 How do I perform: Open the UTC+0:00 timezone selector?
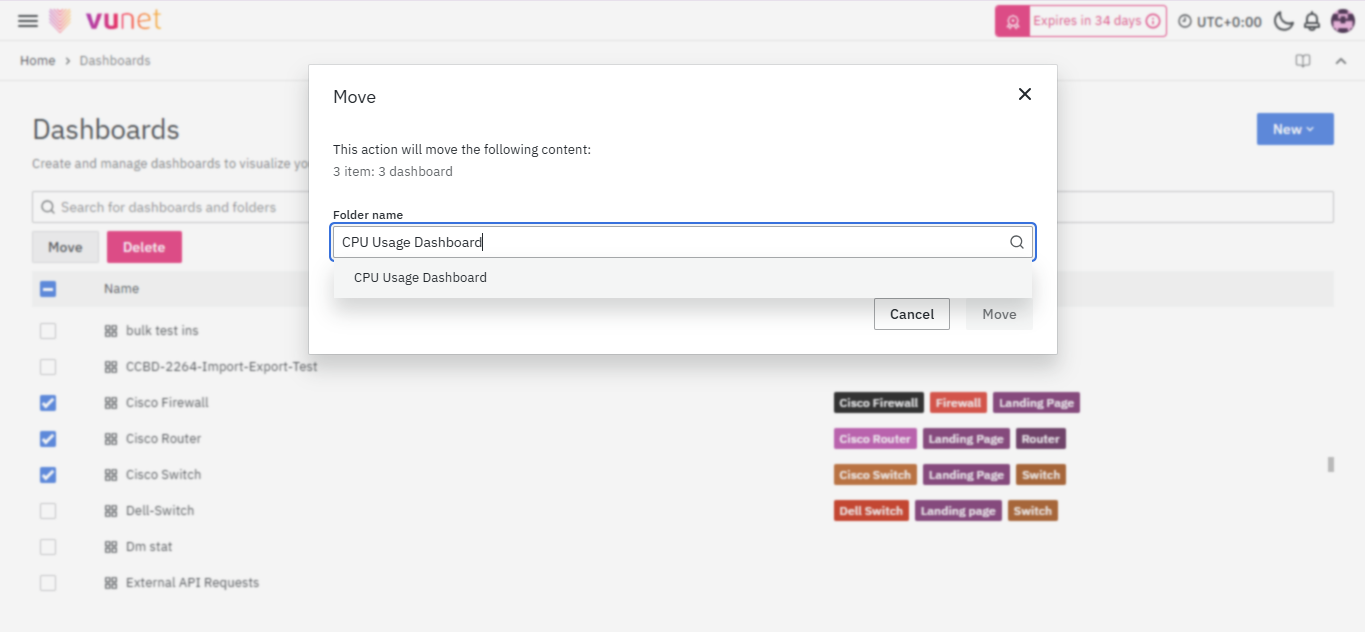pos(1220,21)
